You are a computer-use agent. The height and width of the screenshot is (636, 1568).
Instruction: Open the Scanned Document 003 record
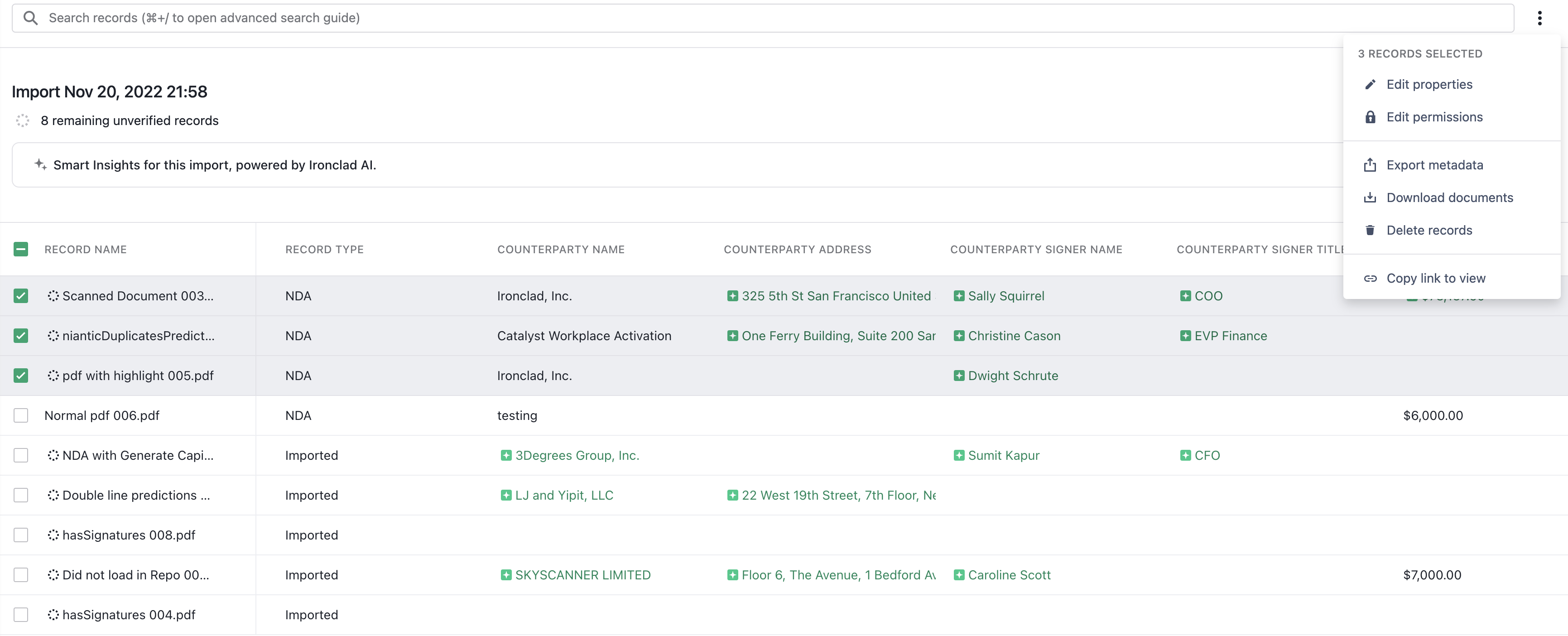tap(138, 296)
